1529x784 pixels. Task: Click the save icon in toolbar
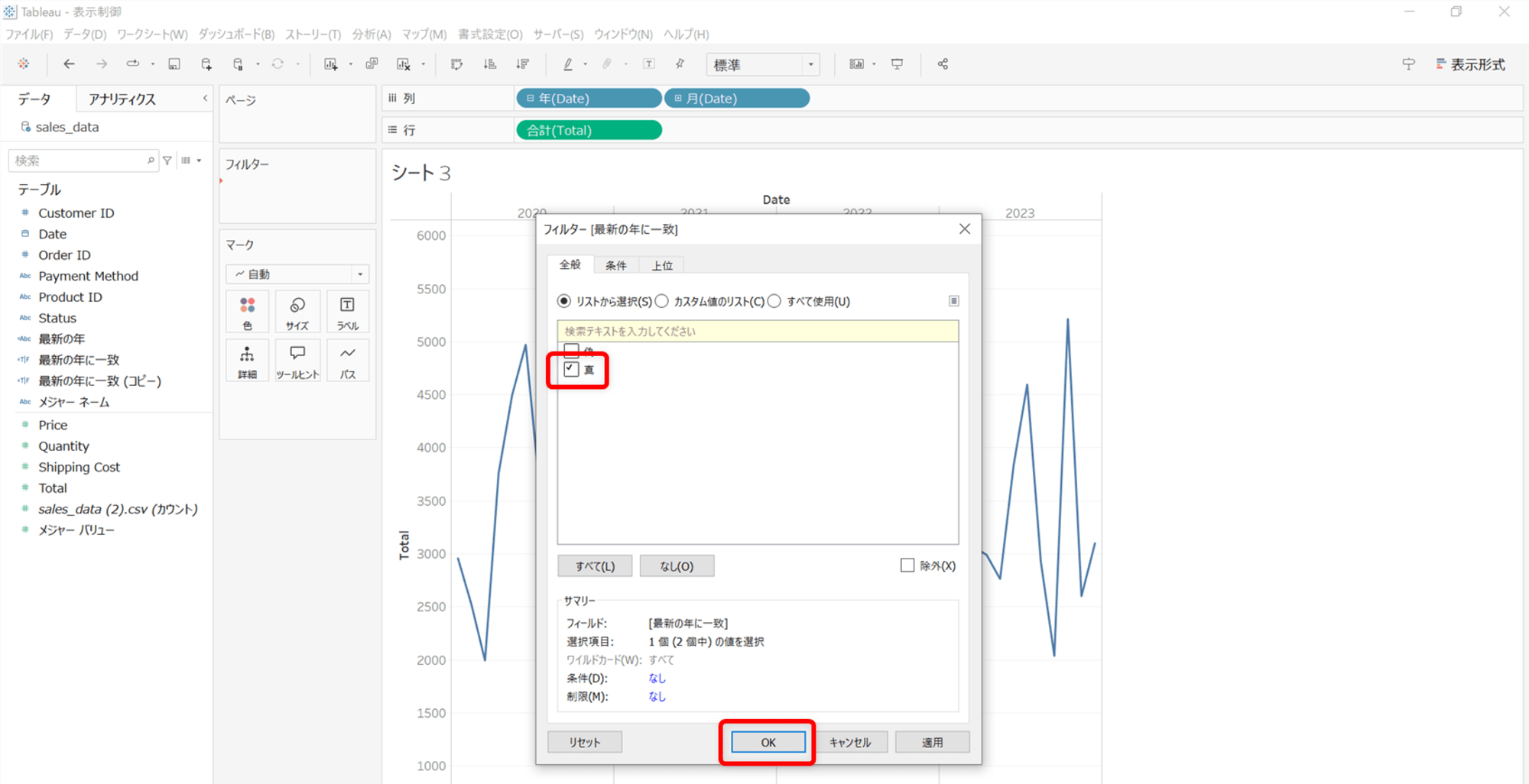point(174,64)
